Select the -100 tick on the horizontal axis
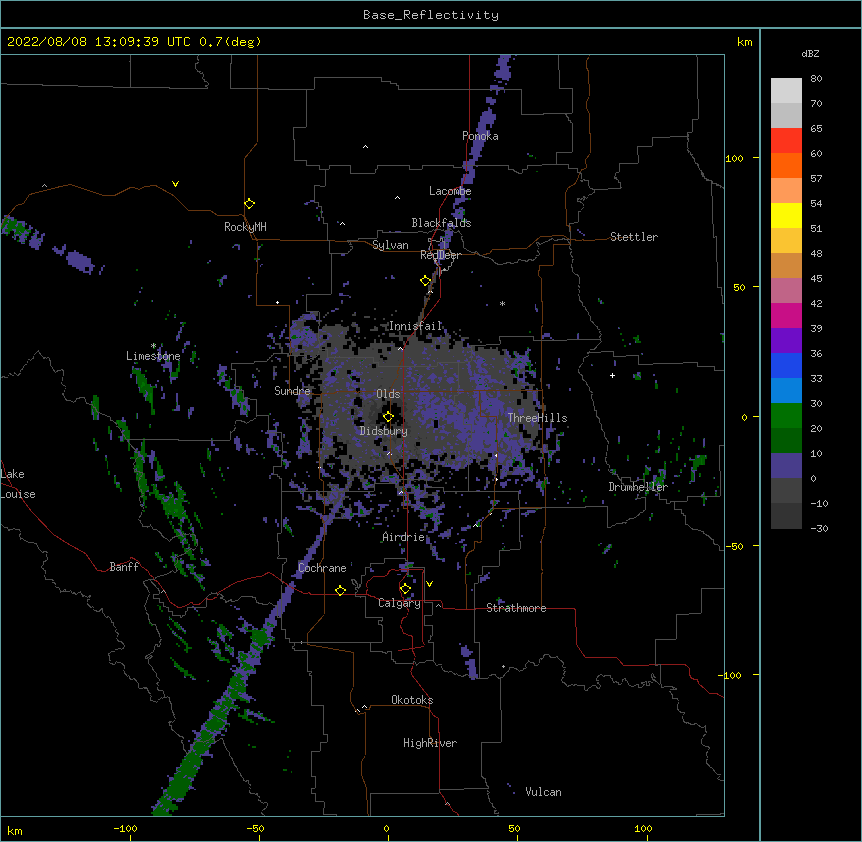Image resolution: width=862 pixels, height=842 pixels. 126,829
